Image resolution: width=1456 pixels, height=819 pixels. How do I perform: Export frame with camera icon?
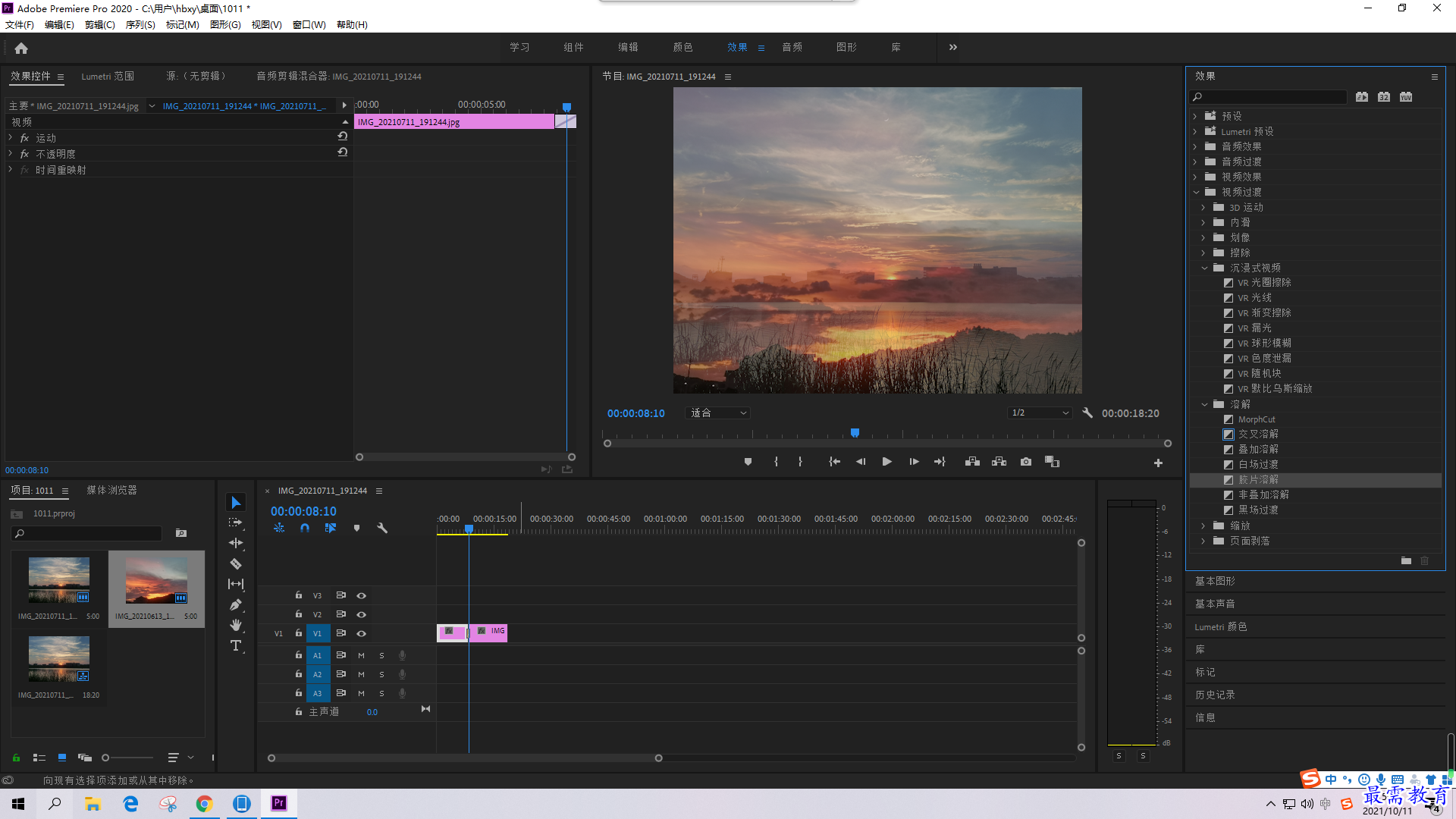click(x=1026, y=462)
